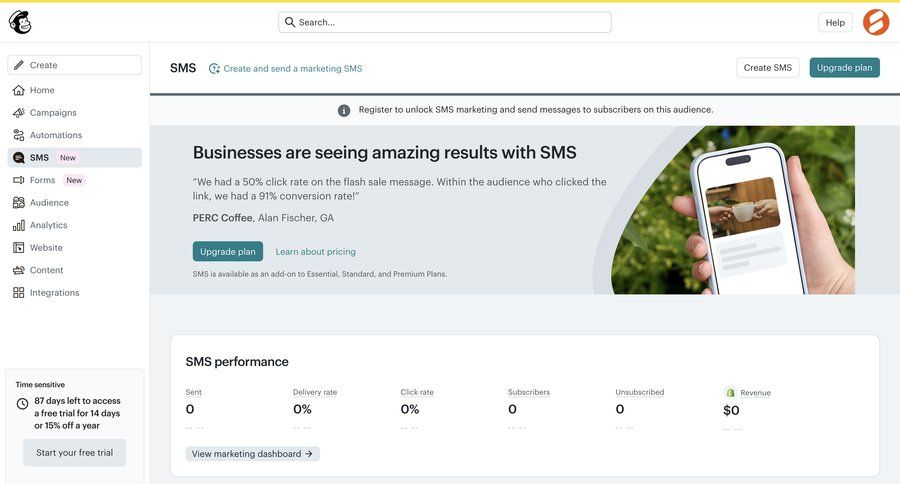Click the New badge next to SMS
The height and width of the screenshot is (484, 900).
pos(68,158)
